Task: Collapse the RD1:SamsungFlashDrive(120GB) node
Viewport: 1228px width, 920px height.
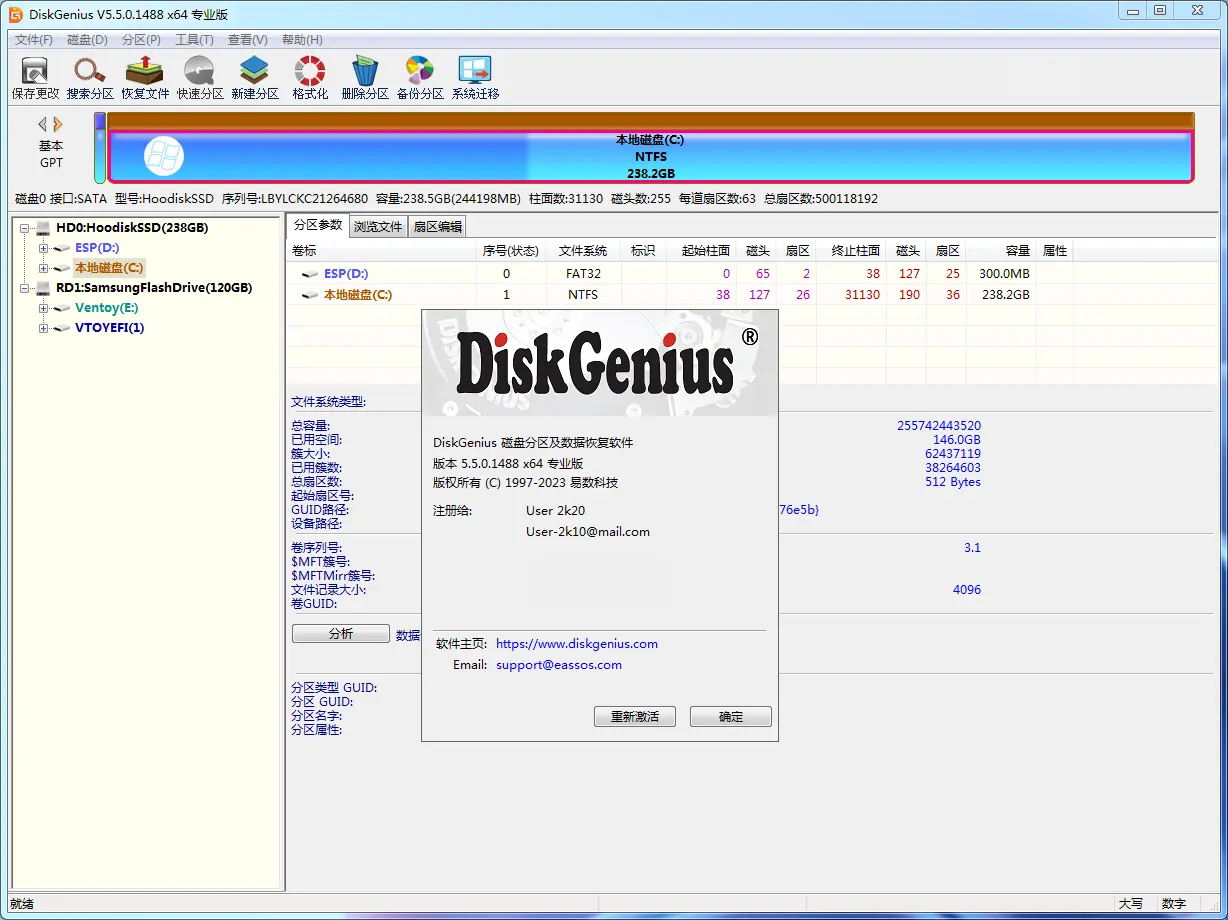Action: (x=25, y=288)
